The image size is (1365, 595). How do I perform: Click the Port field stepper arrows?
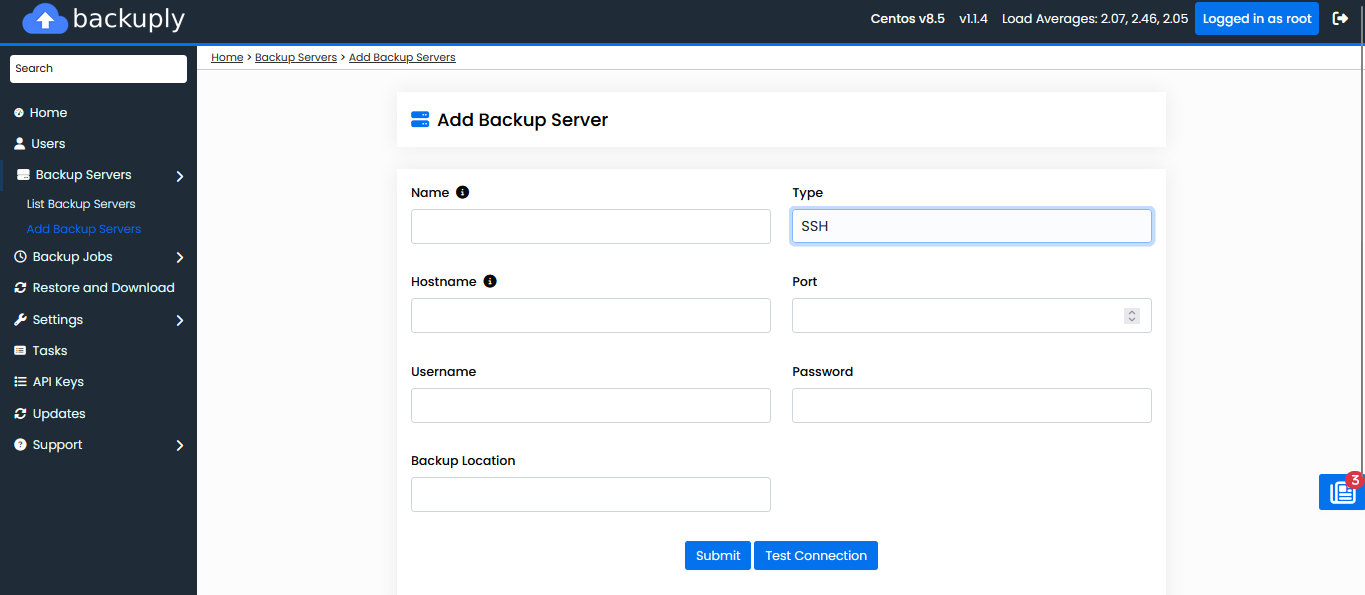coord(1132,316)
